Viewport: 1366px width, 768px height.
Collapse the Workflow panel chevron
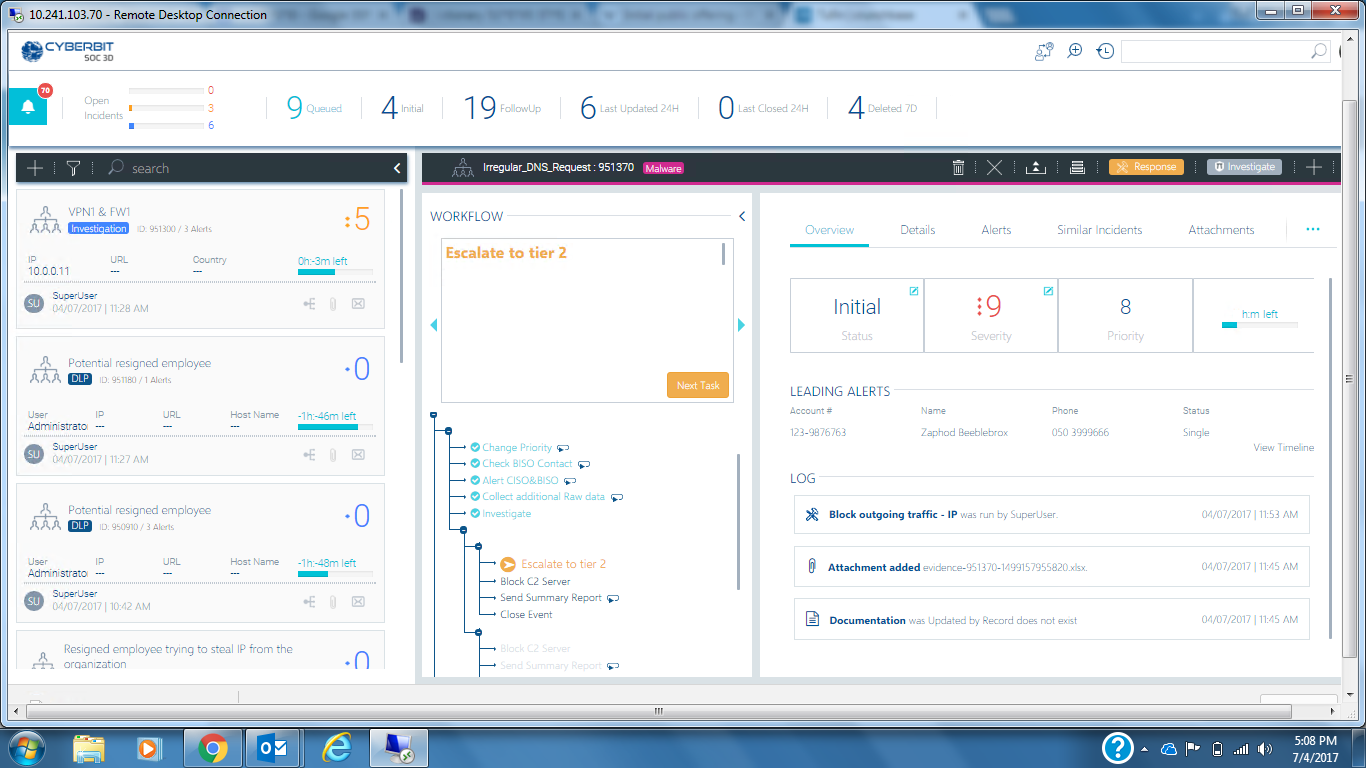pyautogui.click(x=742, y=216)
